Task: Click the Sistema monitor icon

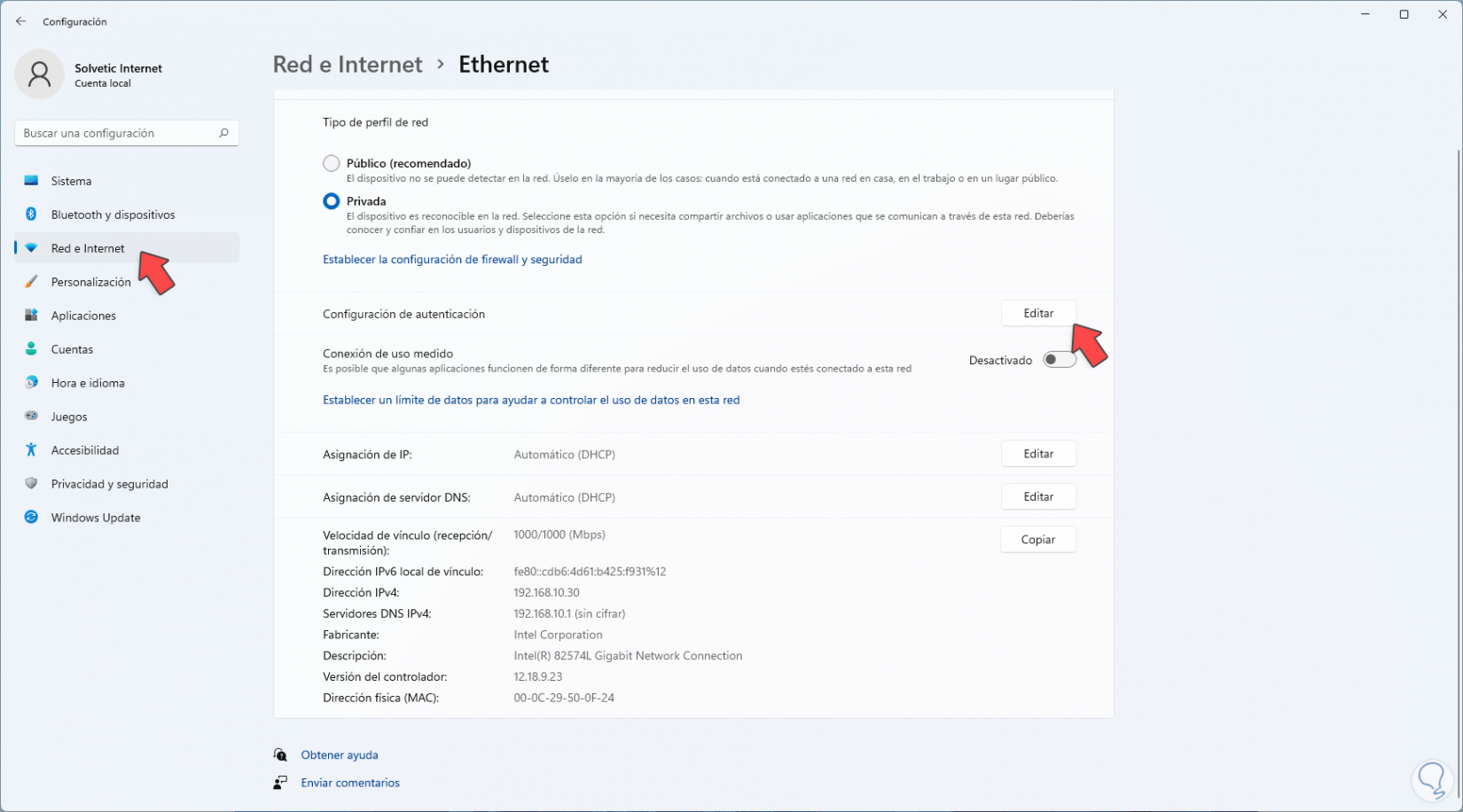Action: coord(32,181)
